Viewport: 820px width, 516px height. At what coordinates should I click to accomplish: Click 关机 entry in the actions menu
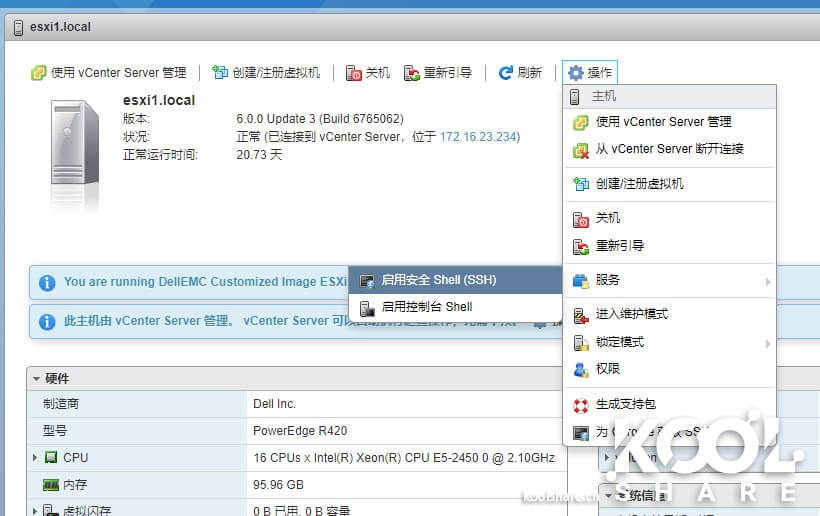608,218
